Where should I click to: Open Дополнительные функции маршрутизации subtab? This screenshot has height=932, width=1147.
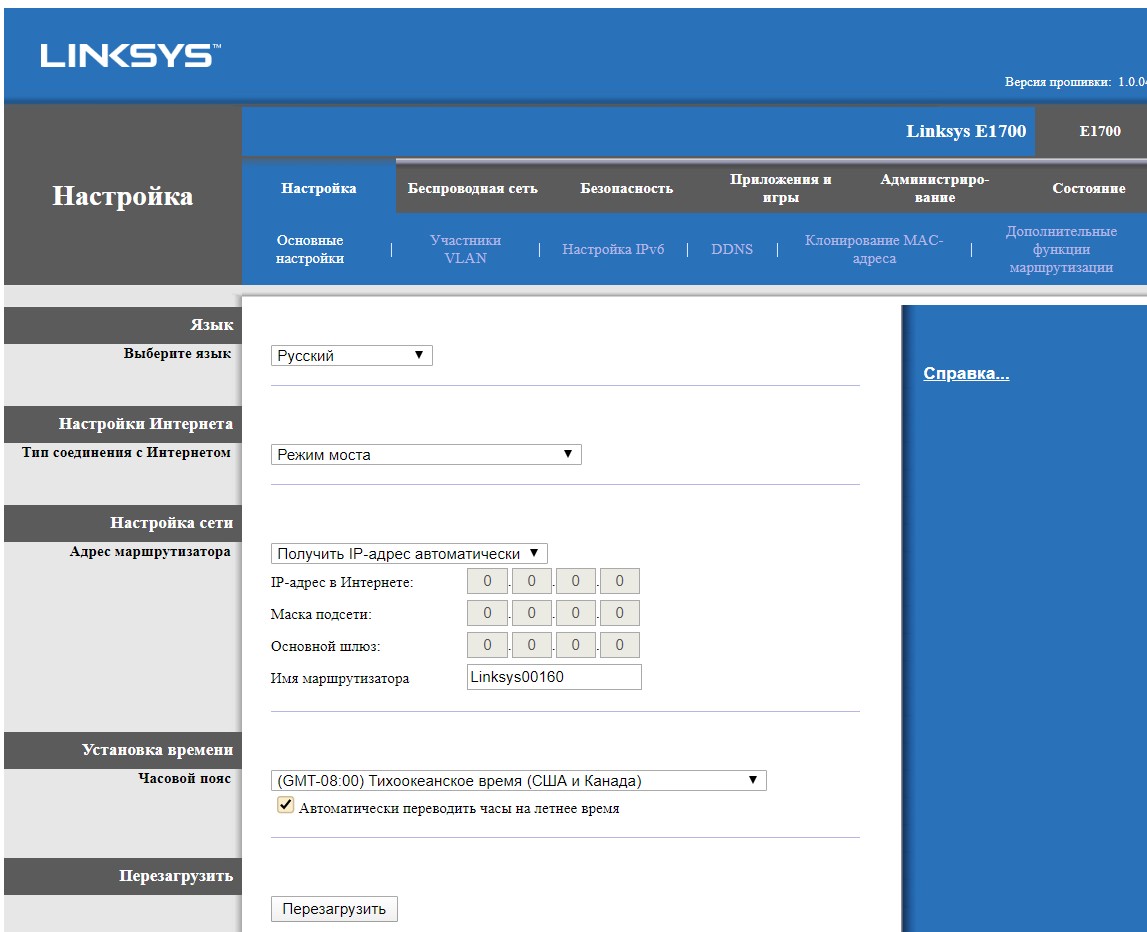[1061, 249]
